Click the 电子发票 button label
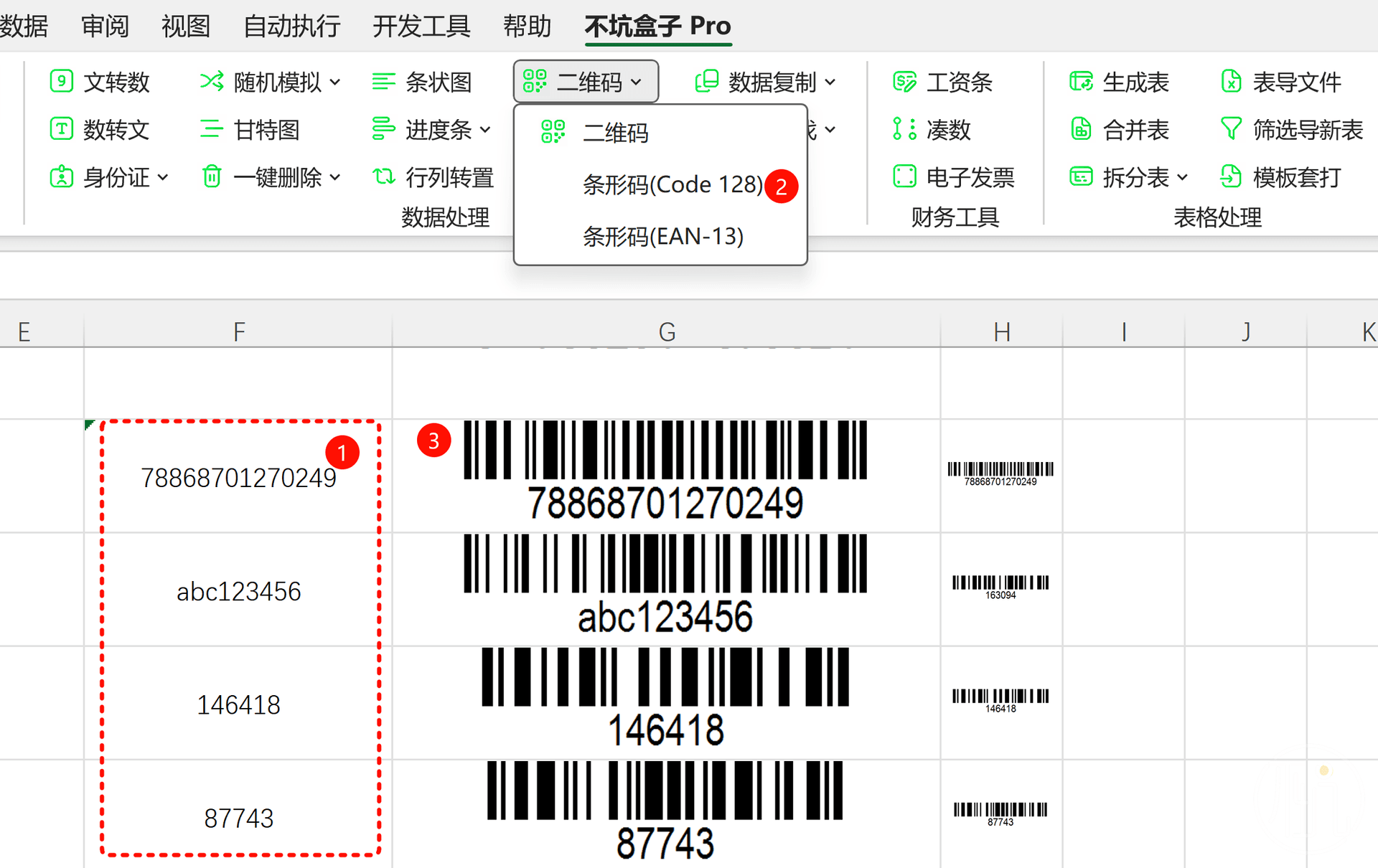Viewport: 1378px width, 868px height. (970, 177)
